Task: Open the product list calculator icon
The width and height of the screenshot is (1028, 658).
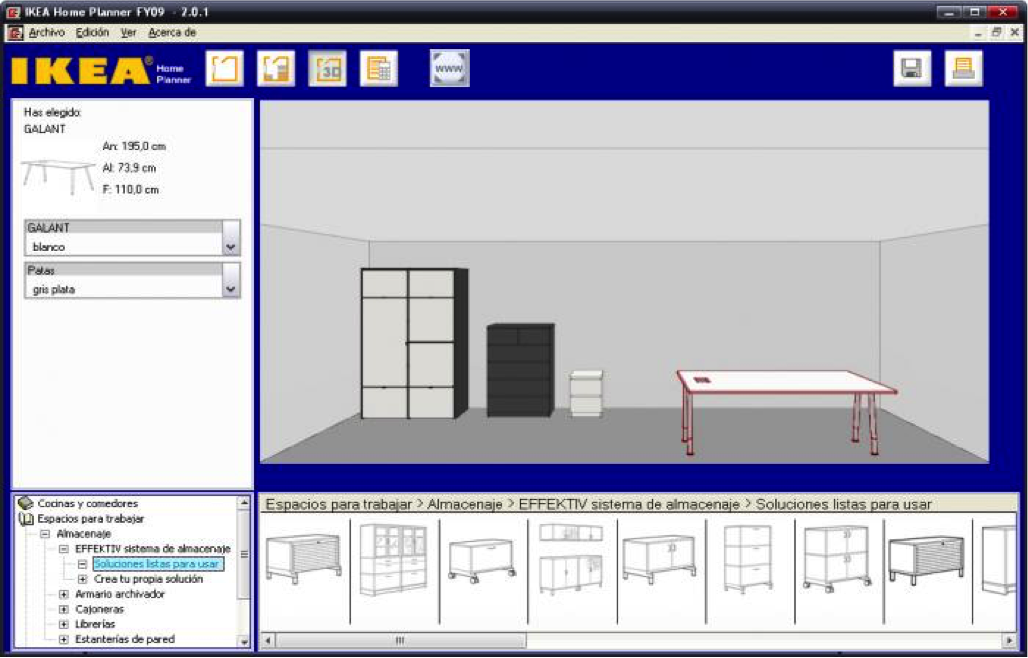Action: click(x=379, y=69)
